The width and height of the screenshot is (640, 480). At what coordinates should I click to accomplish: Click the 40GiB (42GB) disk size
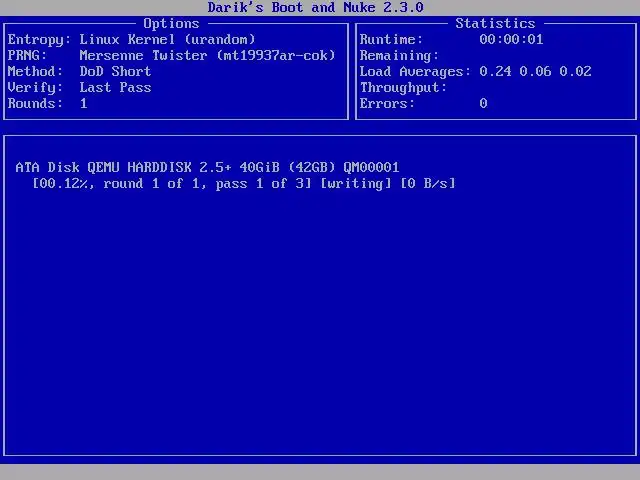coord(287,167)
